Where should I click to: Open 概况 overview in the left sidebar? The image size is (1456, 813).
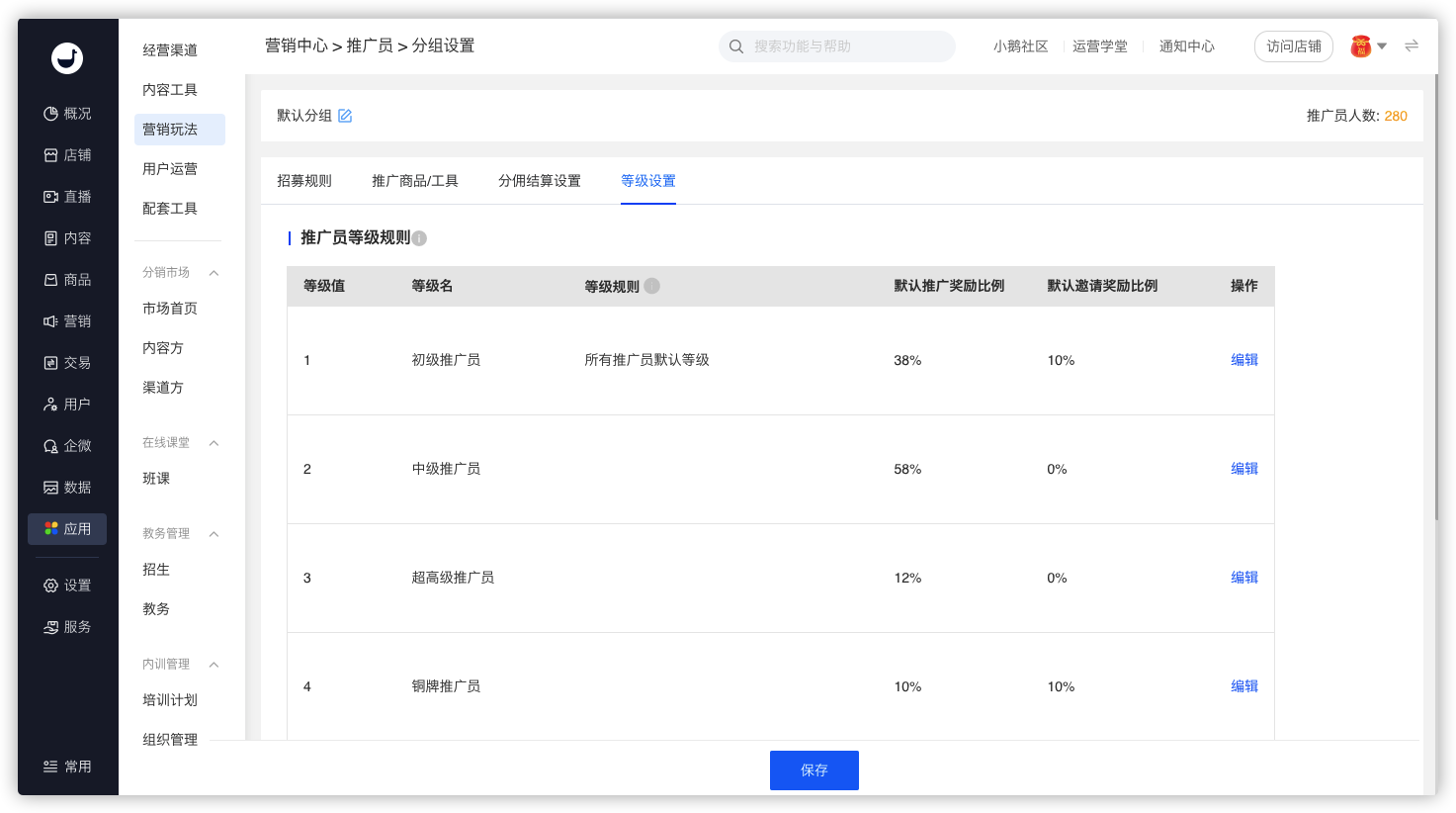pos(67,114)
